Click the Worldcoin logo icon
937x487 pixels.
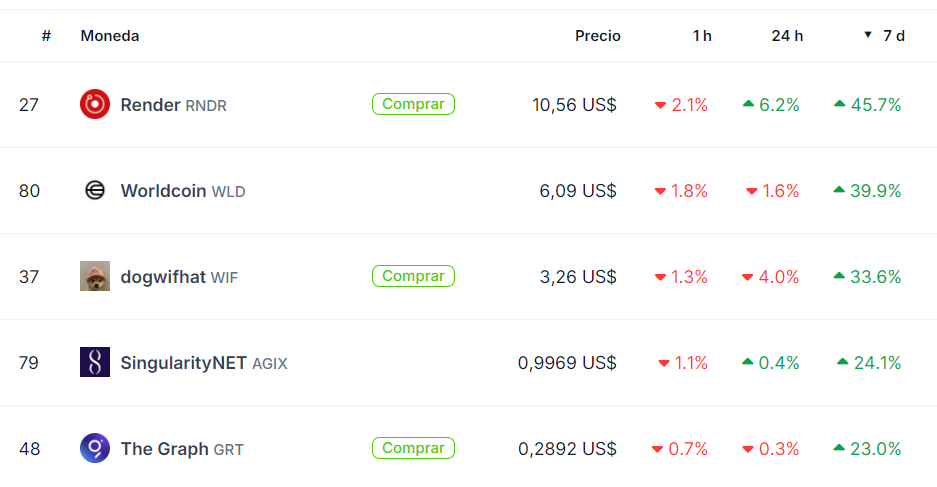pyautogui.click(x=95, y=190)
